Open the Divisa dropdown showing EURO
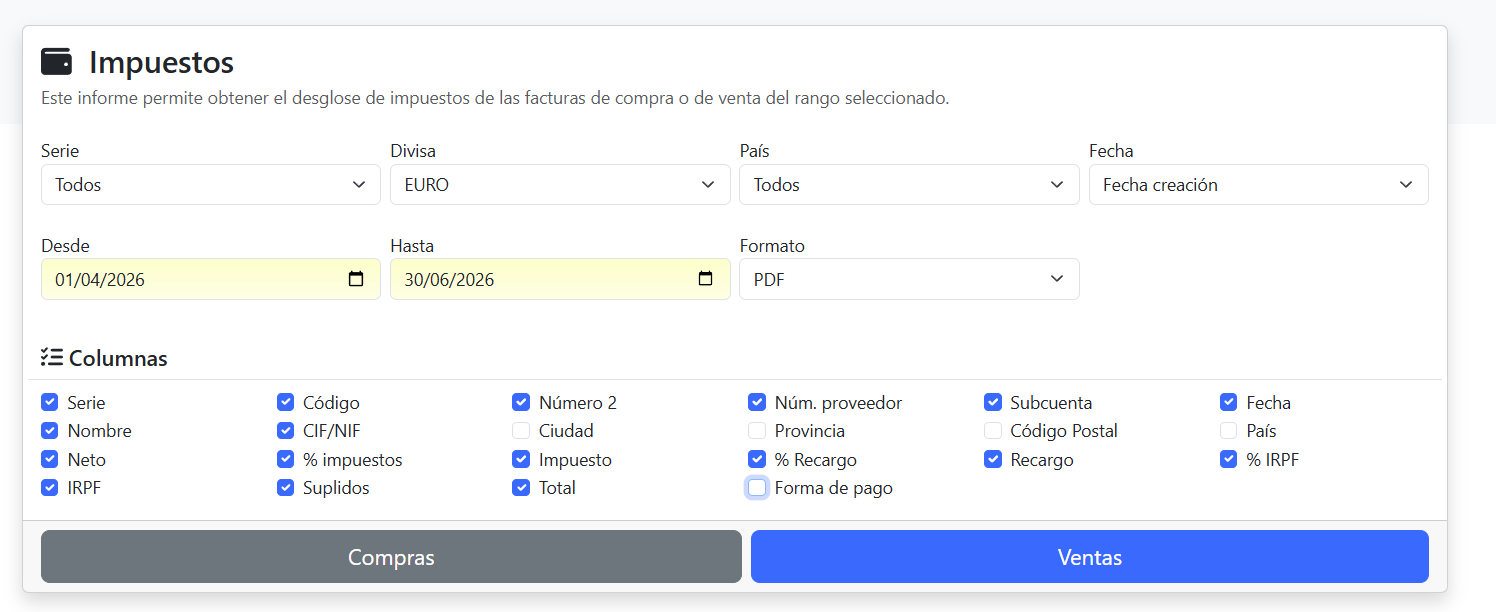 point(560,184)
